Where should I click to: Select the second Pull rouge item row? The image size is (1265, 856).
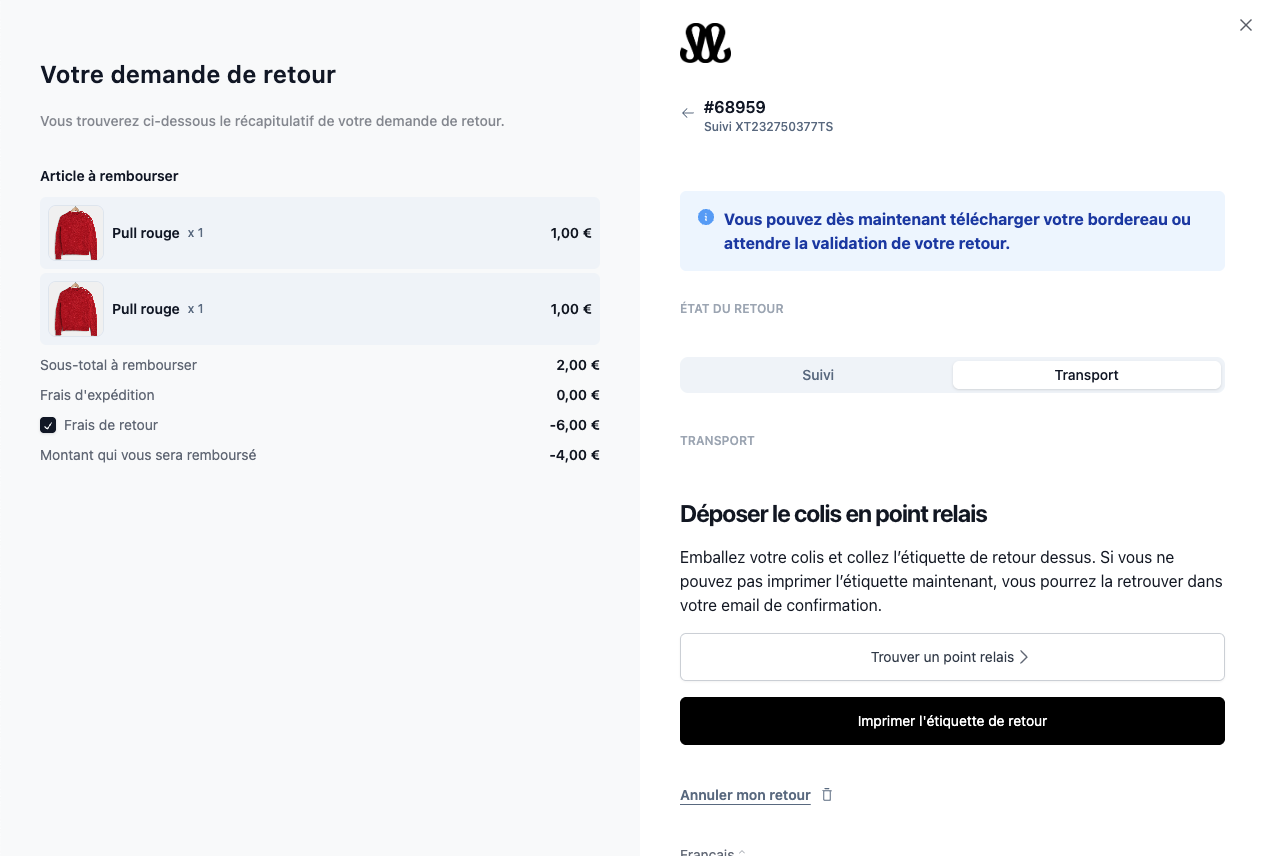[320, 309]
